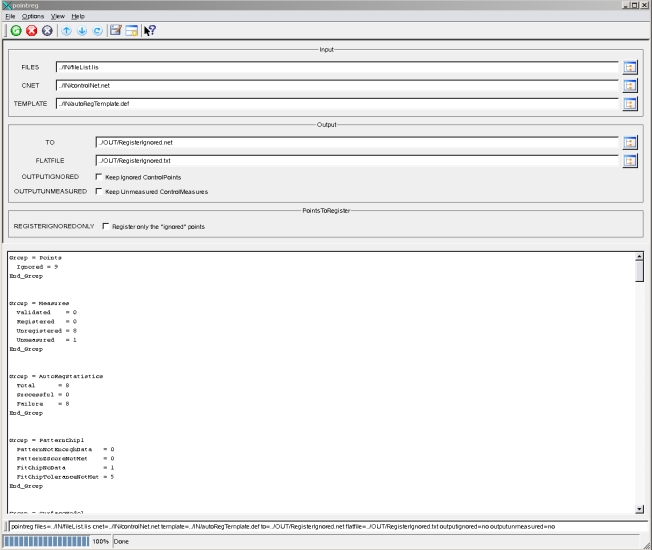Click the TO output file input field
This screenshot has width=652, height=550.
point(356,142)
